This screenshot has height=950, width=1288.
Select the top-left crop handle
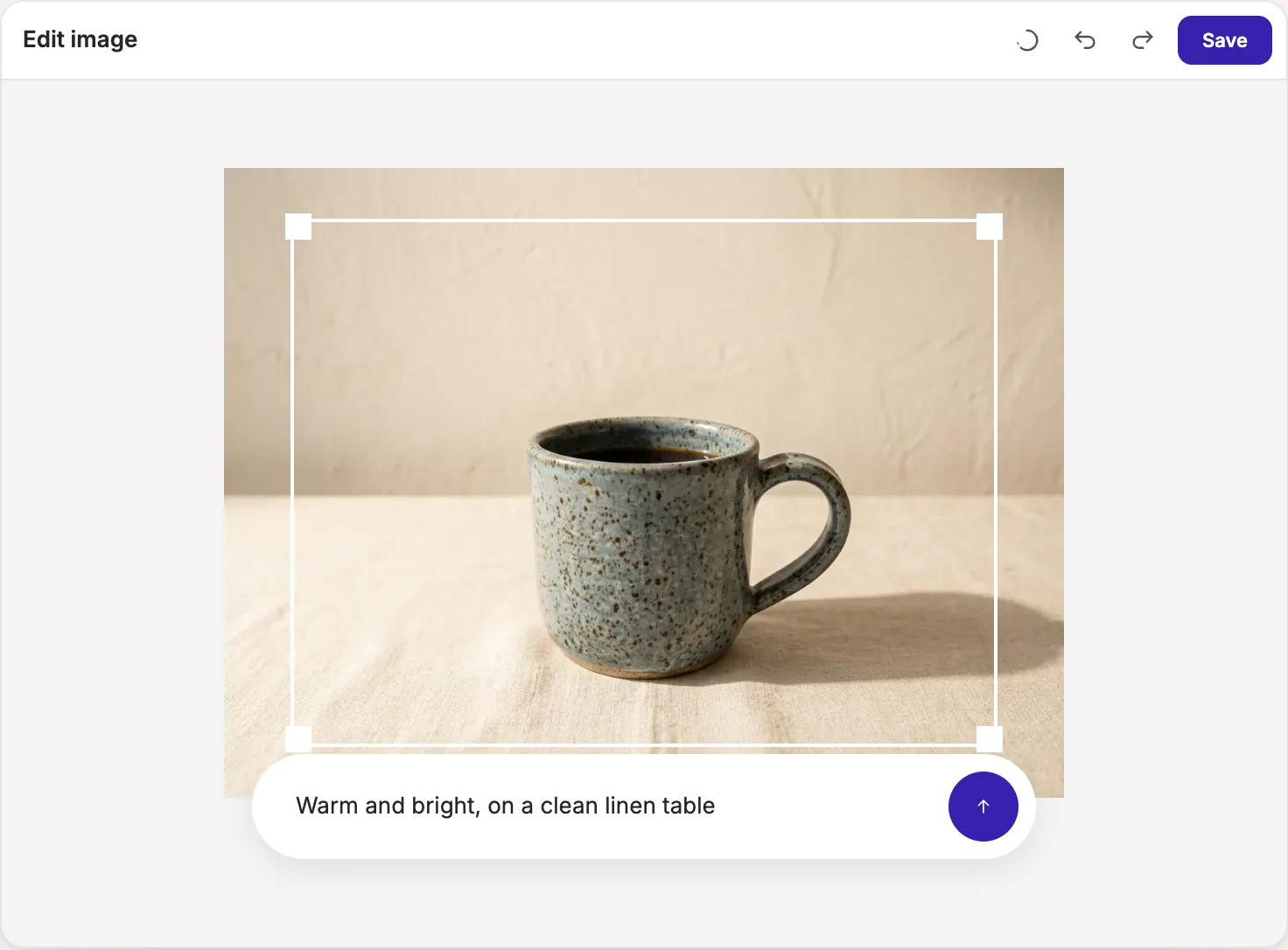(298, 227)
